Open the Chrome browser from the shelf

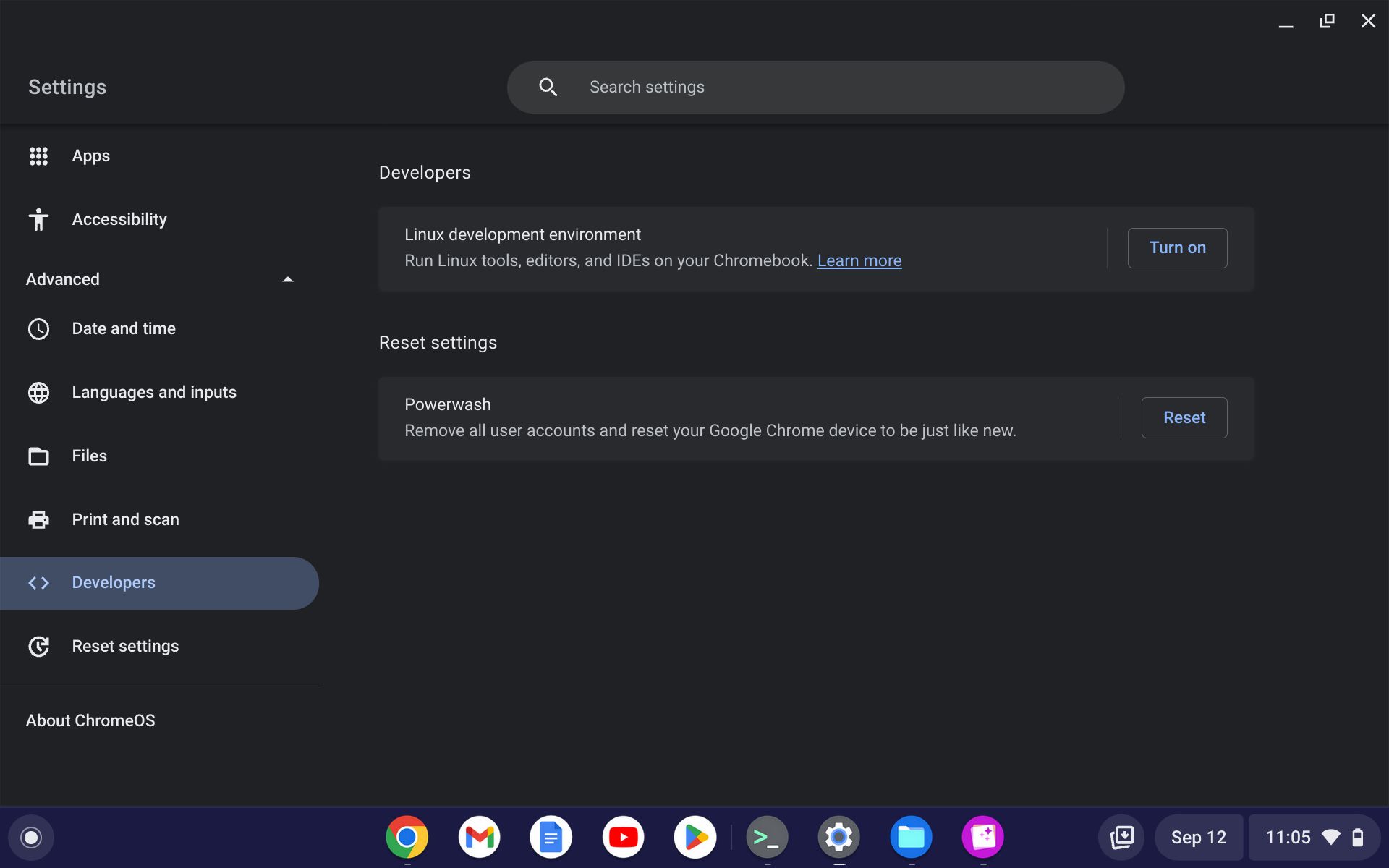pos(407,837)
